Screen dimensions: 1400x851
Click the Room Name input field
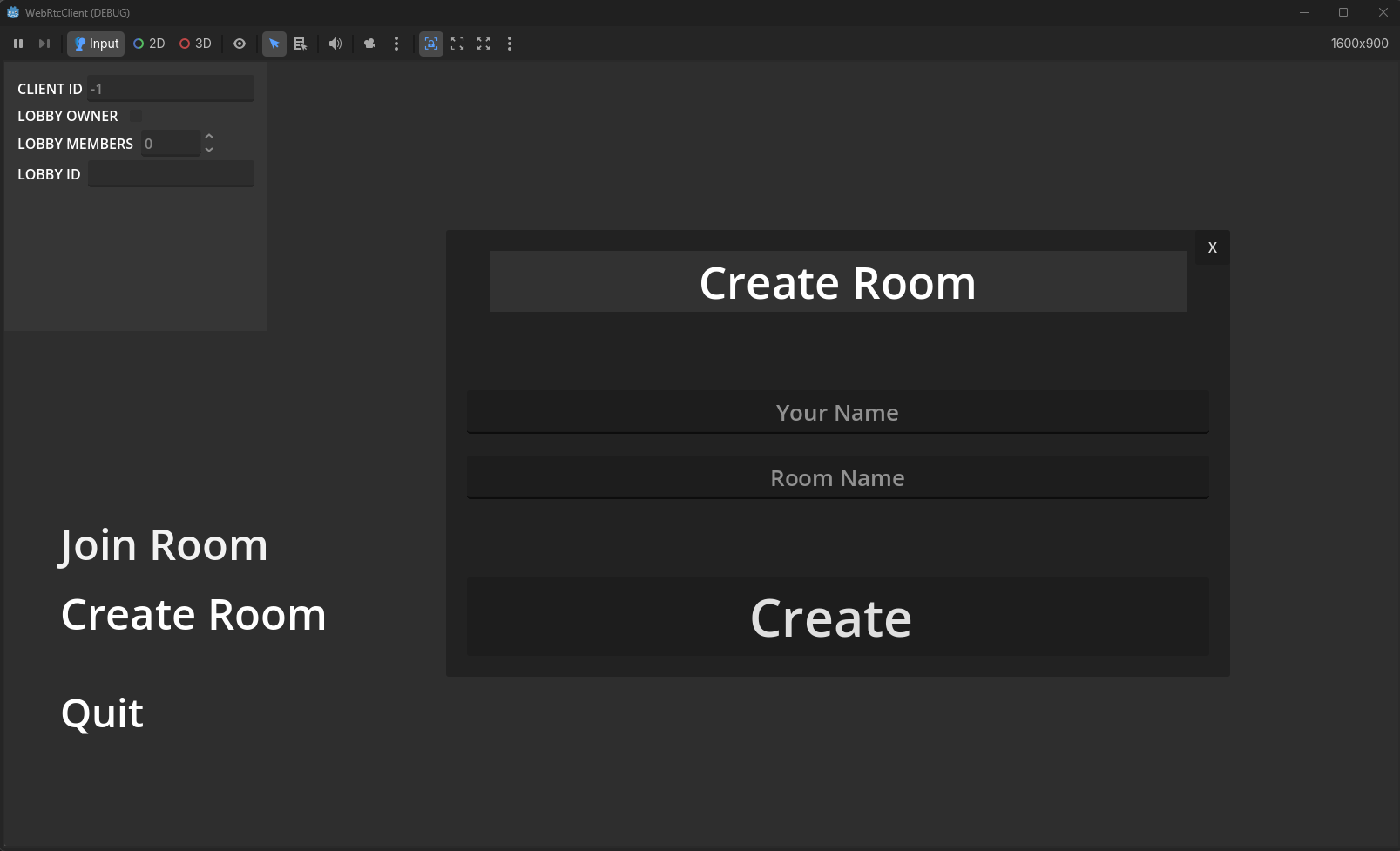(x=836, y=477)
